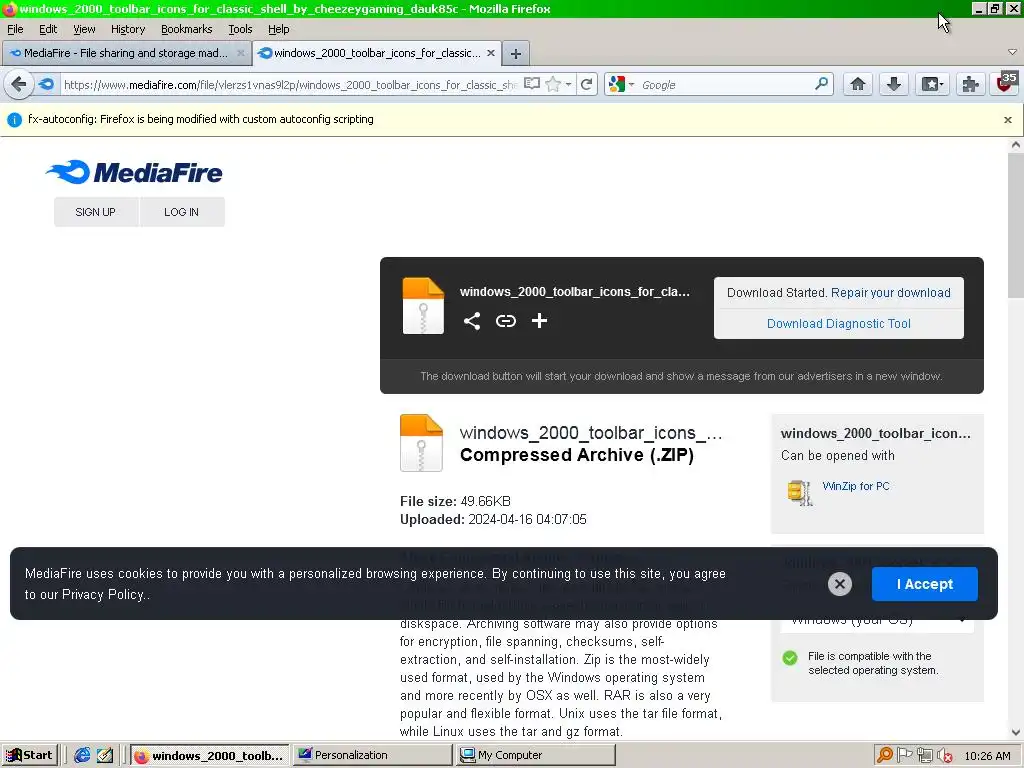Copy link using the chain icon
1024x768 pixels.
[505, 321]
